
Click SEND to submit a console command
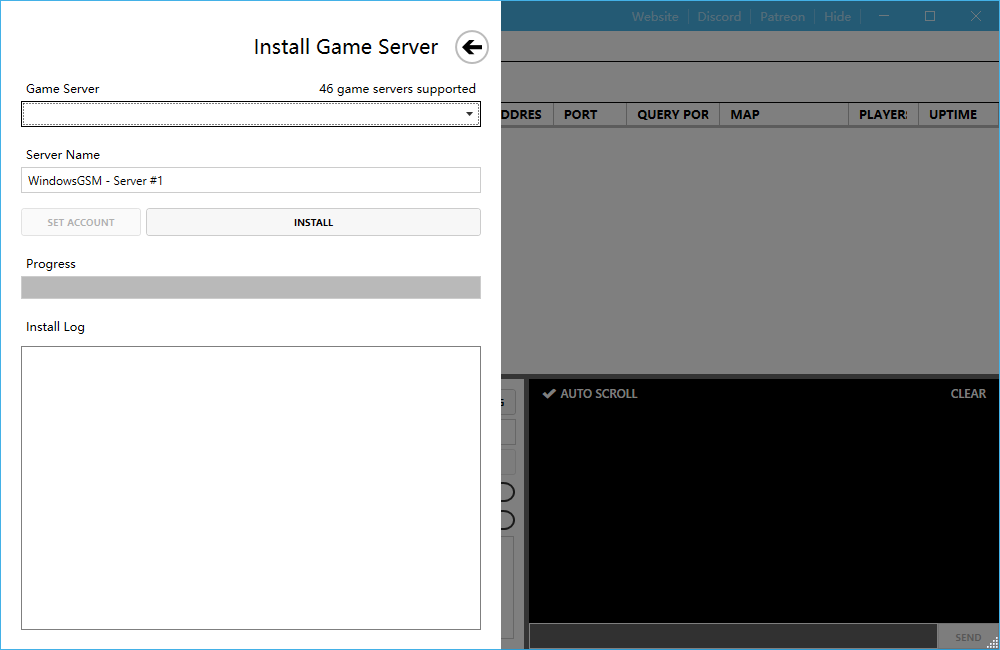pos(967,637)
